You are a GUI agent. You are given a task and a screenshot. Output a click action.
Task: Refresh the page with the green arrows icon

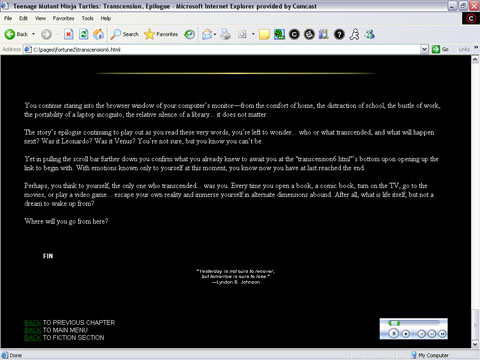[x=83, y=34]
